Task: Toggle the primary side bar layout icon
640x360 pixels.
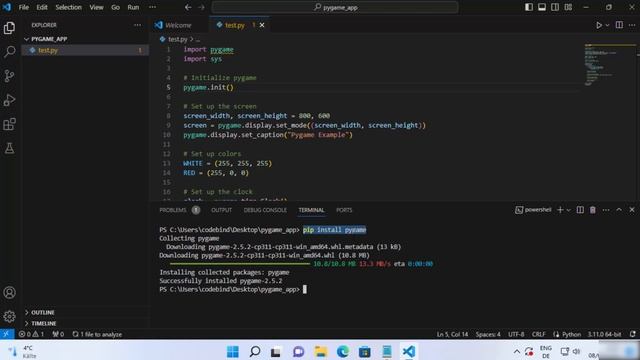Action: pyautogui.click(x=529, y=7)
